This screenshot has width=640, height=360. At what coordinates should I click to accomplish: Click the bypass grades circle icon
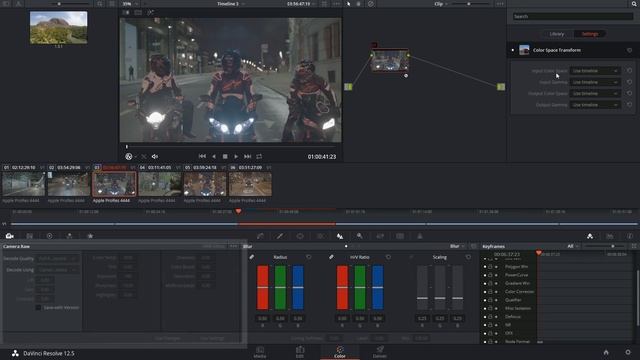(371, 4)
